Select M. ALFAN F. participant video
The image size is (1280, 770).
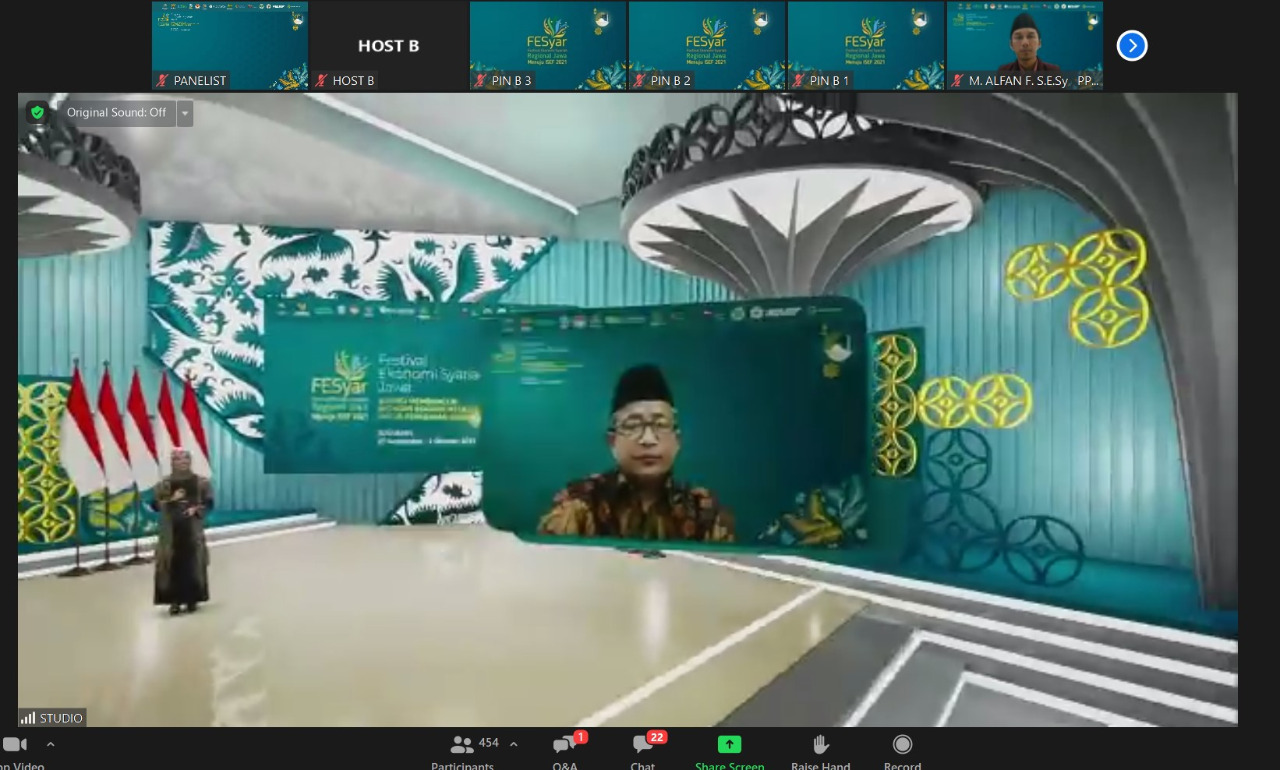(1025, 46)
